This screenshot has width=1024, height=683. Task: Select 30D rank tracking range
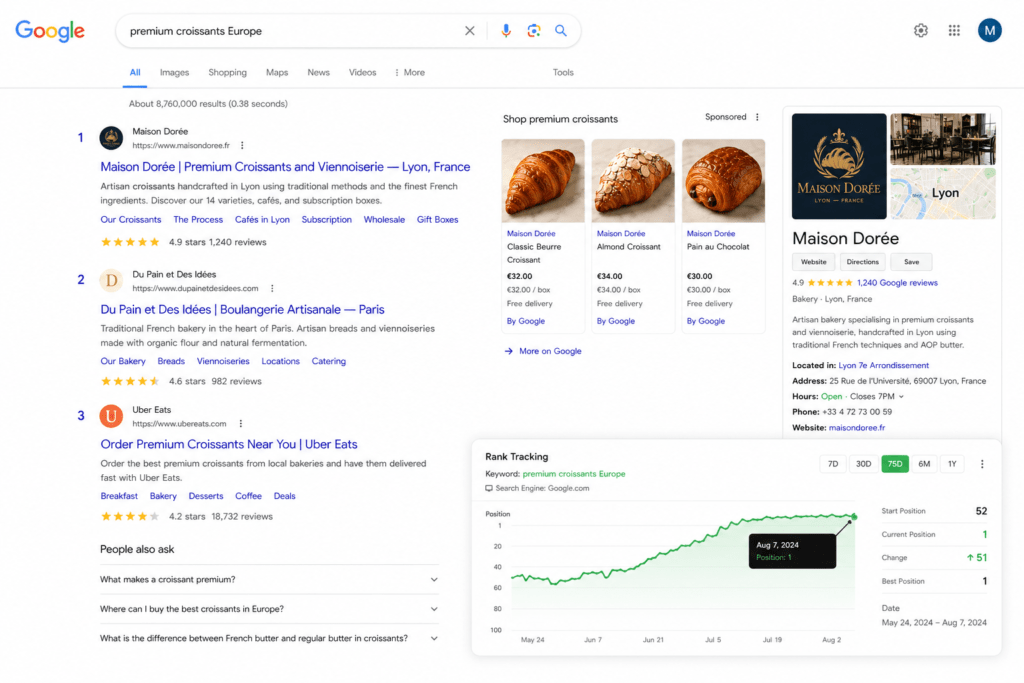(x=863, y=464)
